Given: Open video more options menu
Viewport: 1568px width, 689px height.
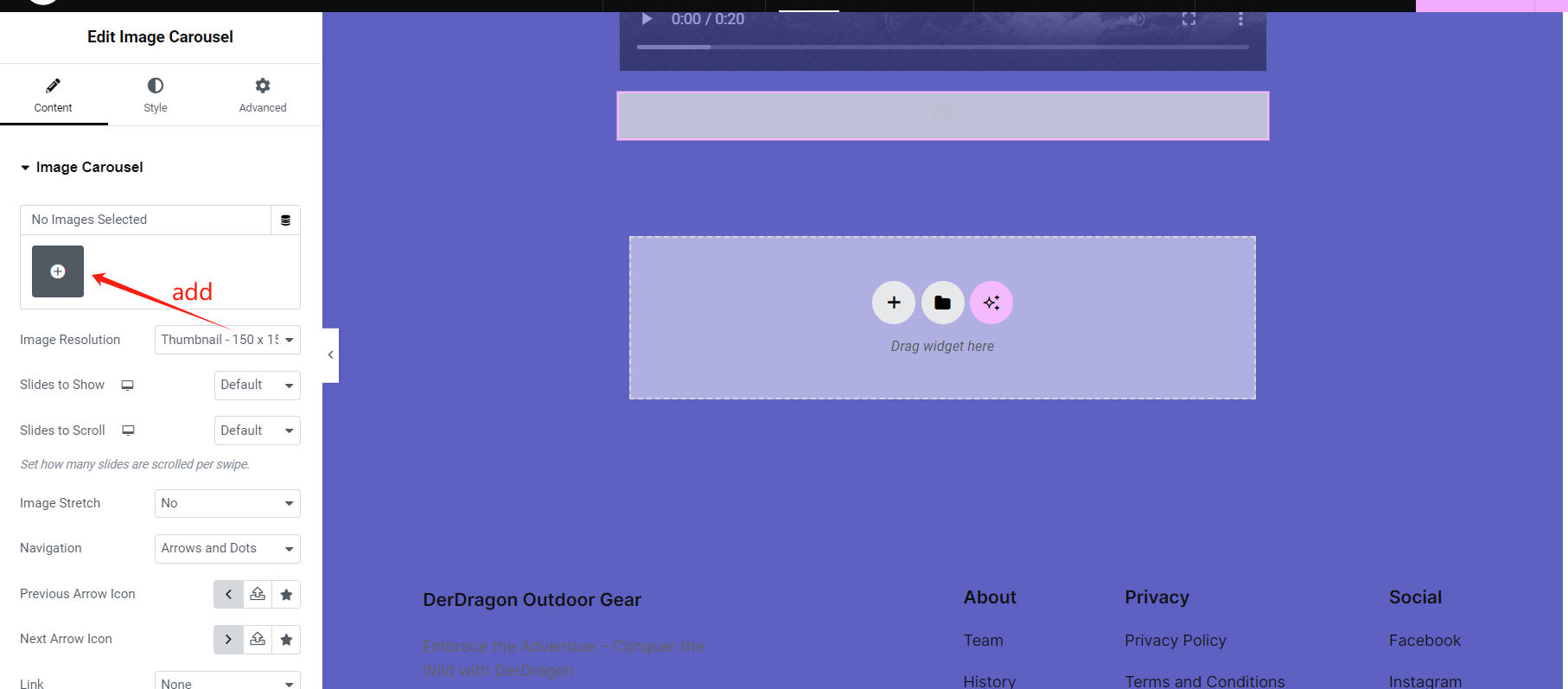Looking at the screenshot, I should (x=1240, y=19).
